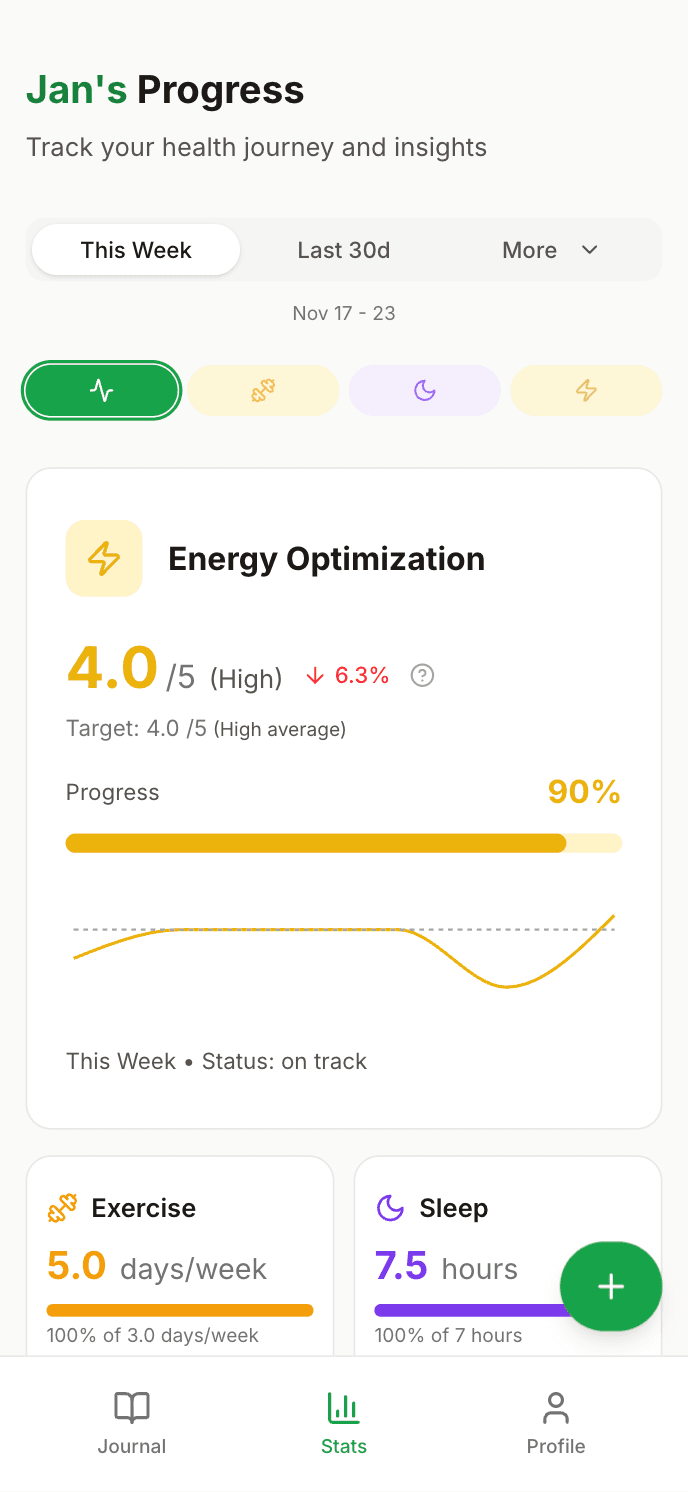
Task: Click the 90% progress bar
Action: click(x=344, y=843)
